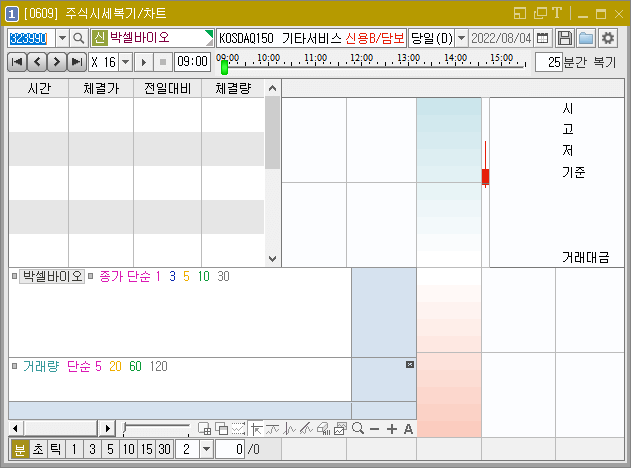Click the trend line indicator tool icon

273,429
